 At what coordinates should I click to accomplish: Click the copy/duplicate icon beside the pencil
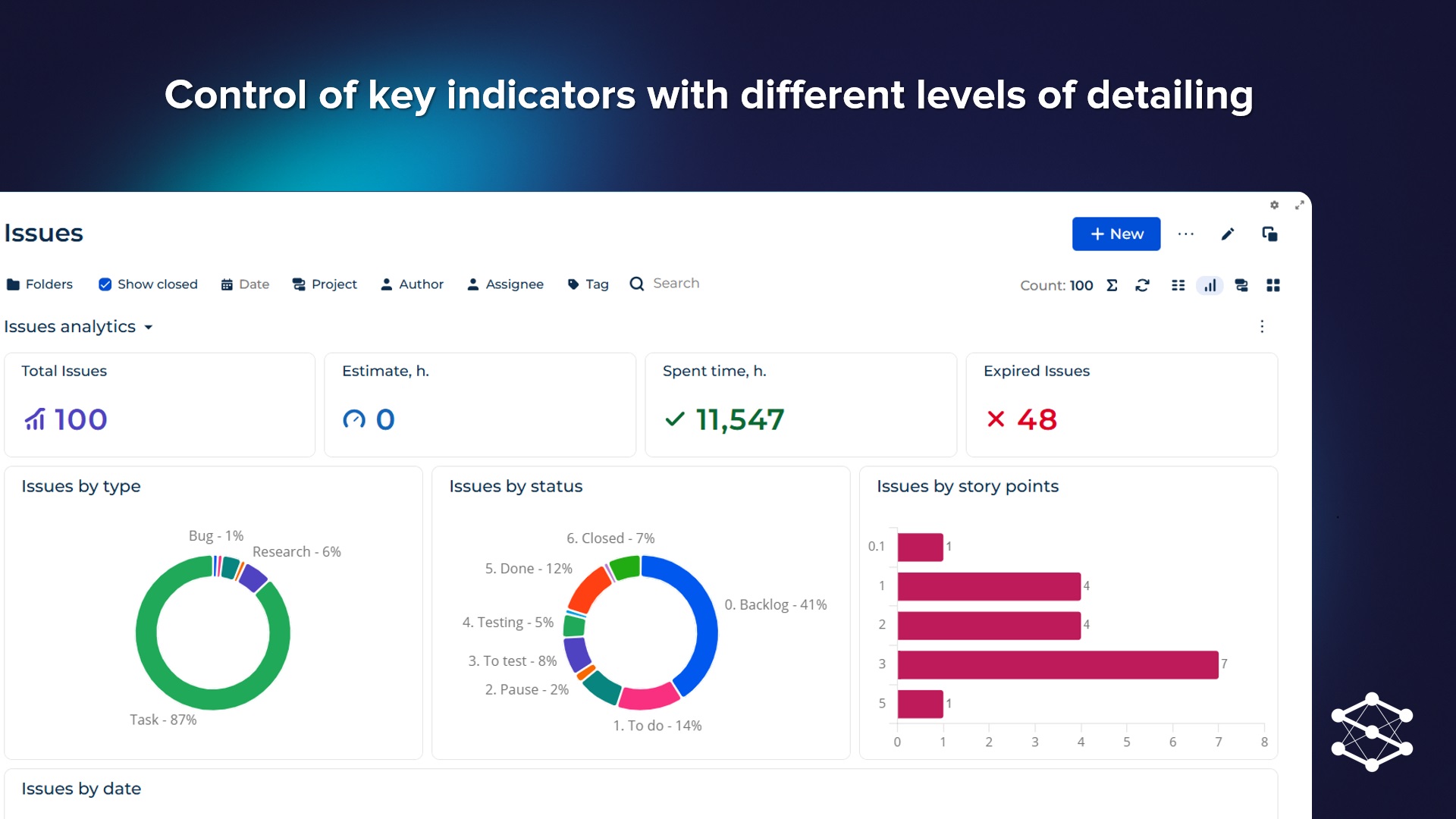(x=1269, y=234)
